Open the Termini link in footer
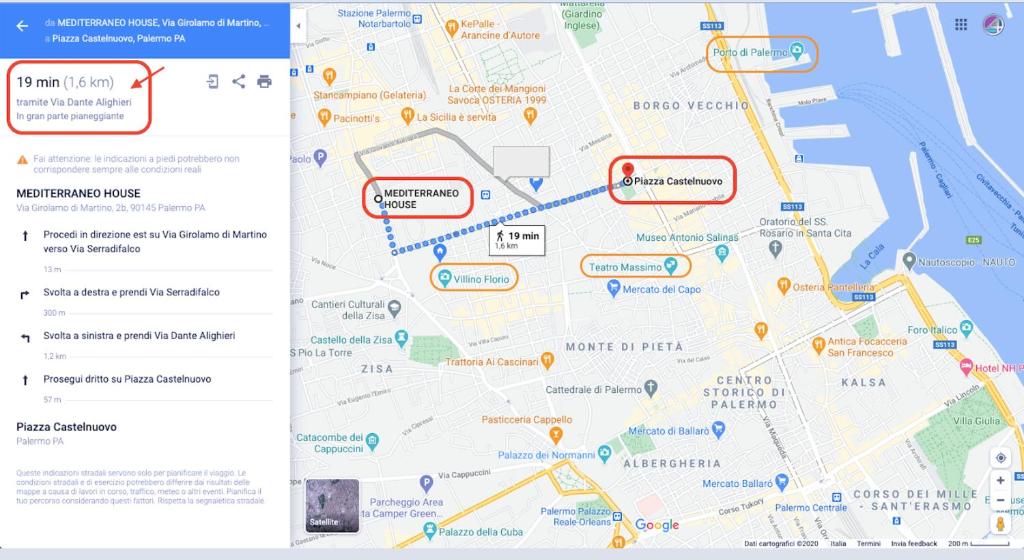The height and width of the screenshot is (560, 1024). 869,543
